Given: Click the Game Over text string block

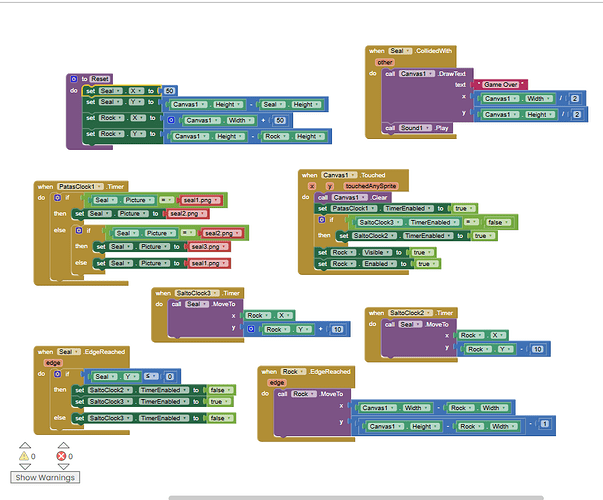Looking at the screenshot, I should coord(500,85).
